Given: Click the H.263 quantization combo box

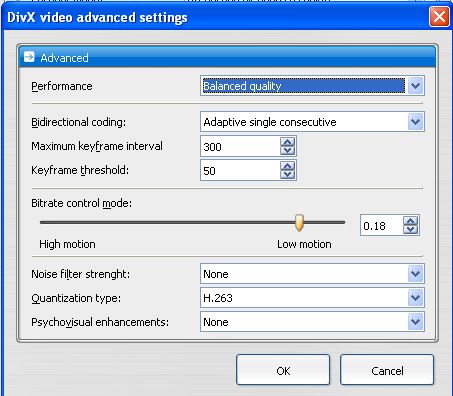Looking at the screenshot, I should (312, 298).
